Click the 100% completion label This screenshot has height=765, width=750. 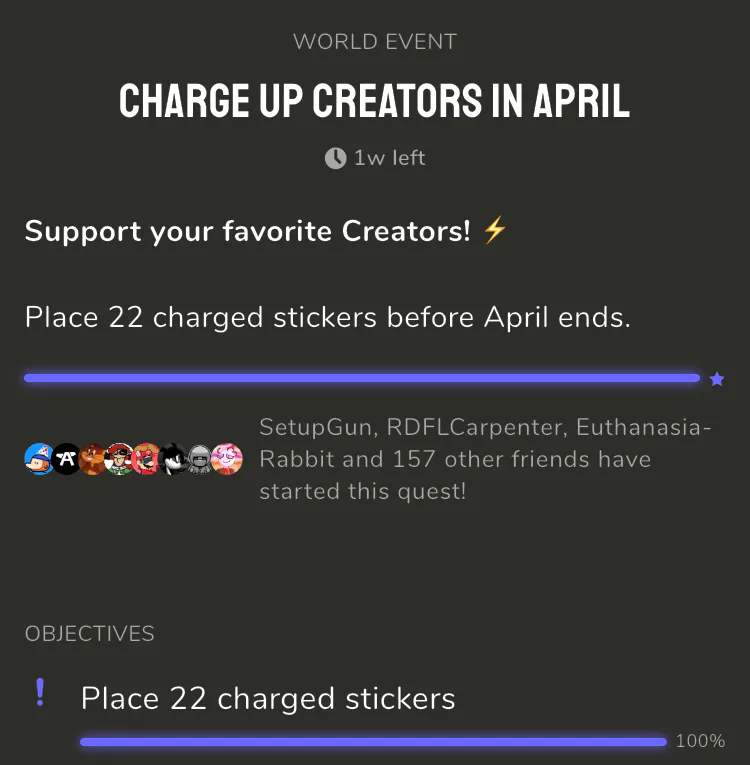pos(700,742)
